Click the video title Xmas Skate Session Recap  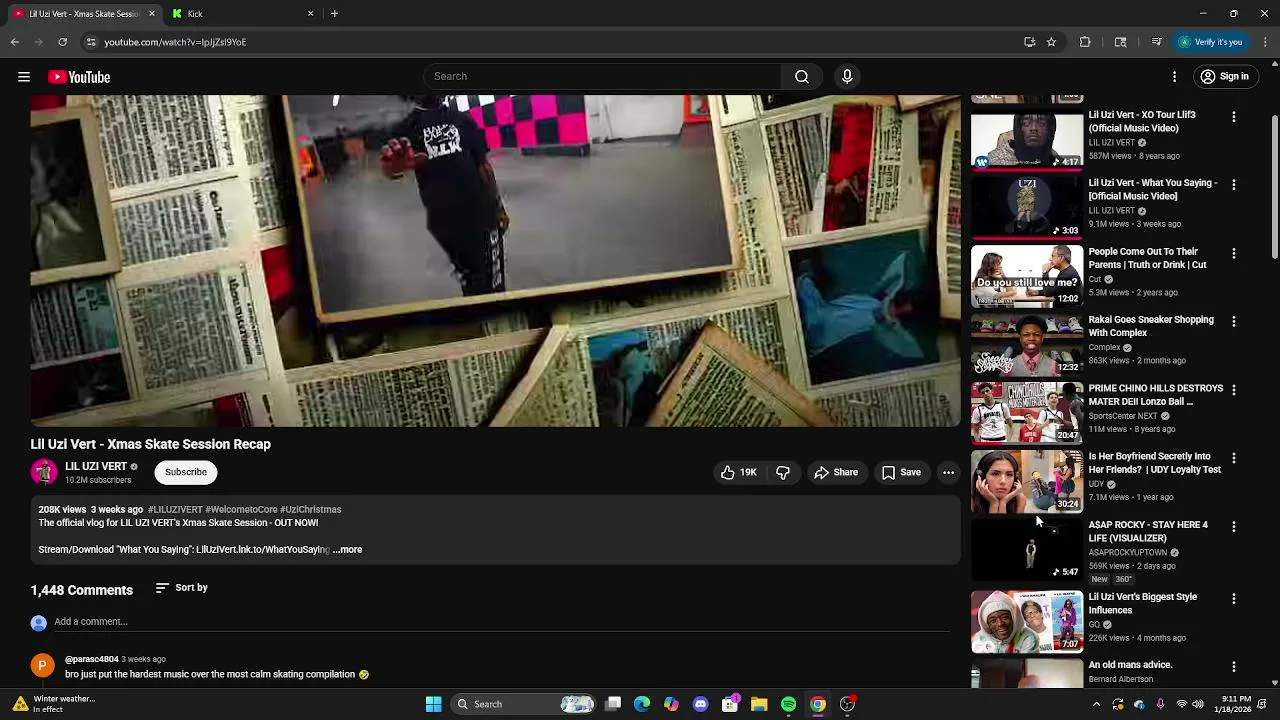tap(151, 444)
